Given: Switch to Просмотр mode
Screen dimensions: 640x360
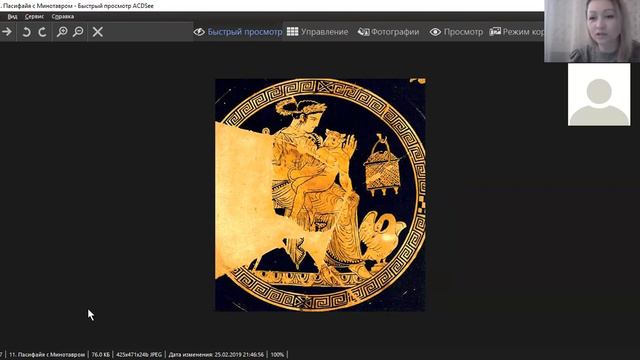Looking at the screenshot, I should [x=456, y=32].
